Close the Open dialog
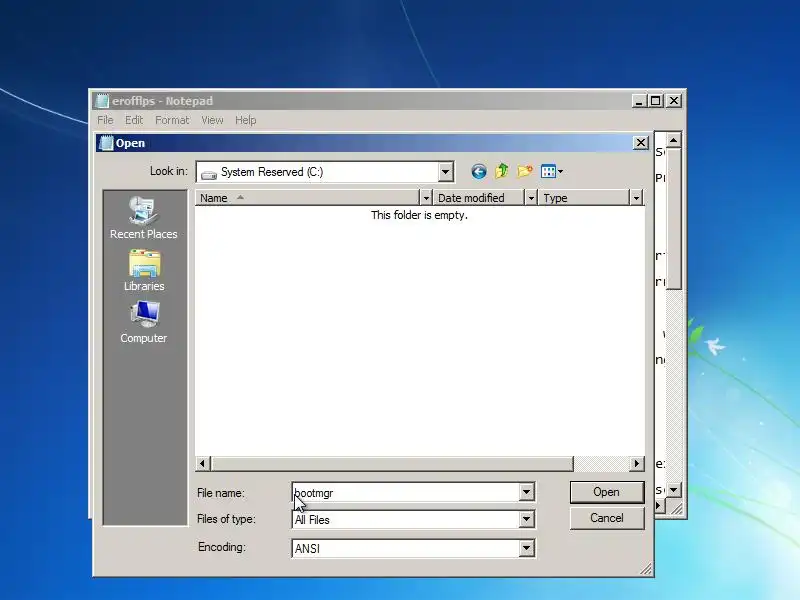The image size is (800, 600). [x=640, y=143]
